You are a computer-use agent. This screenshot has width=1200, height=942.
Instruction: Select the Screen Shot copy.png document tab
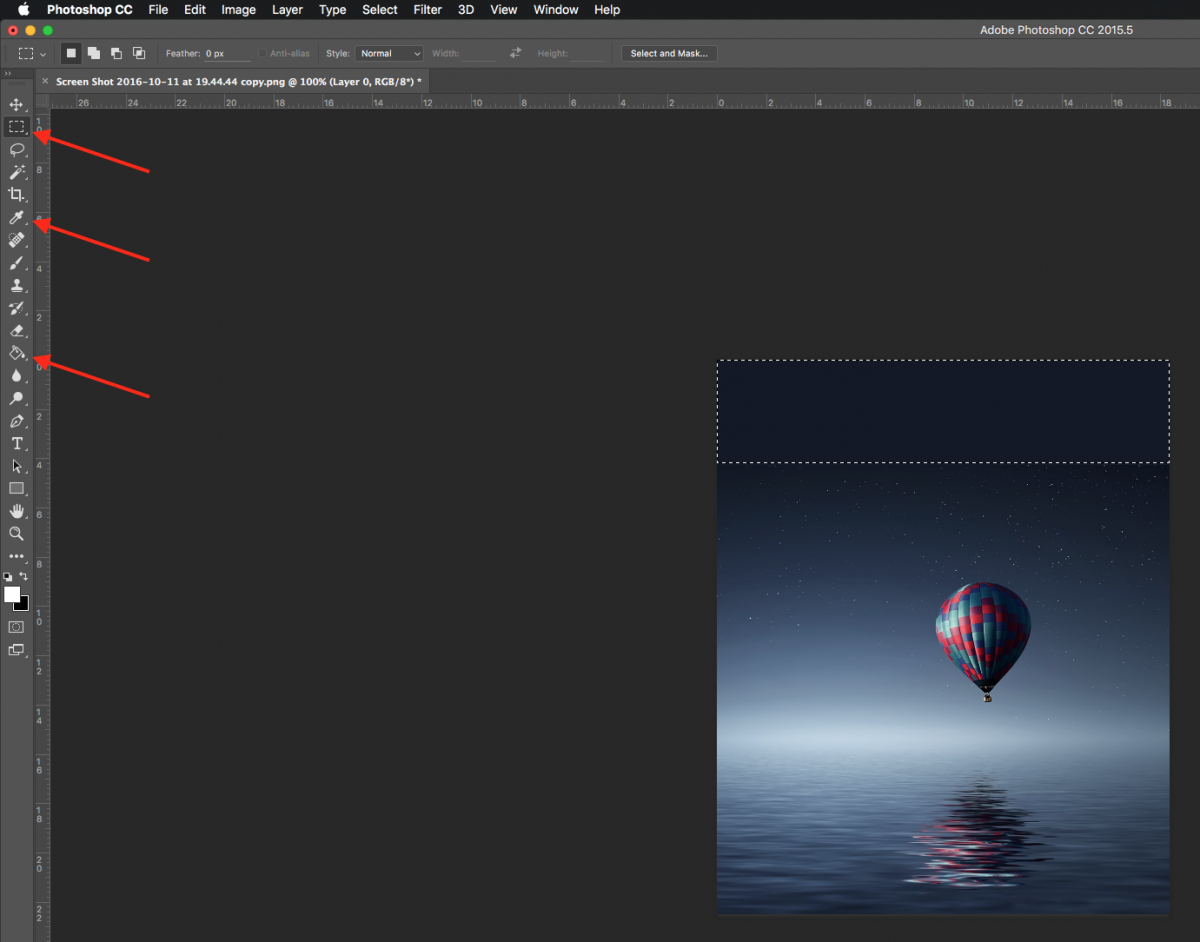(x=234, y=80)
